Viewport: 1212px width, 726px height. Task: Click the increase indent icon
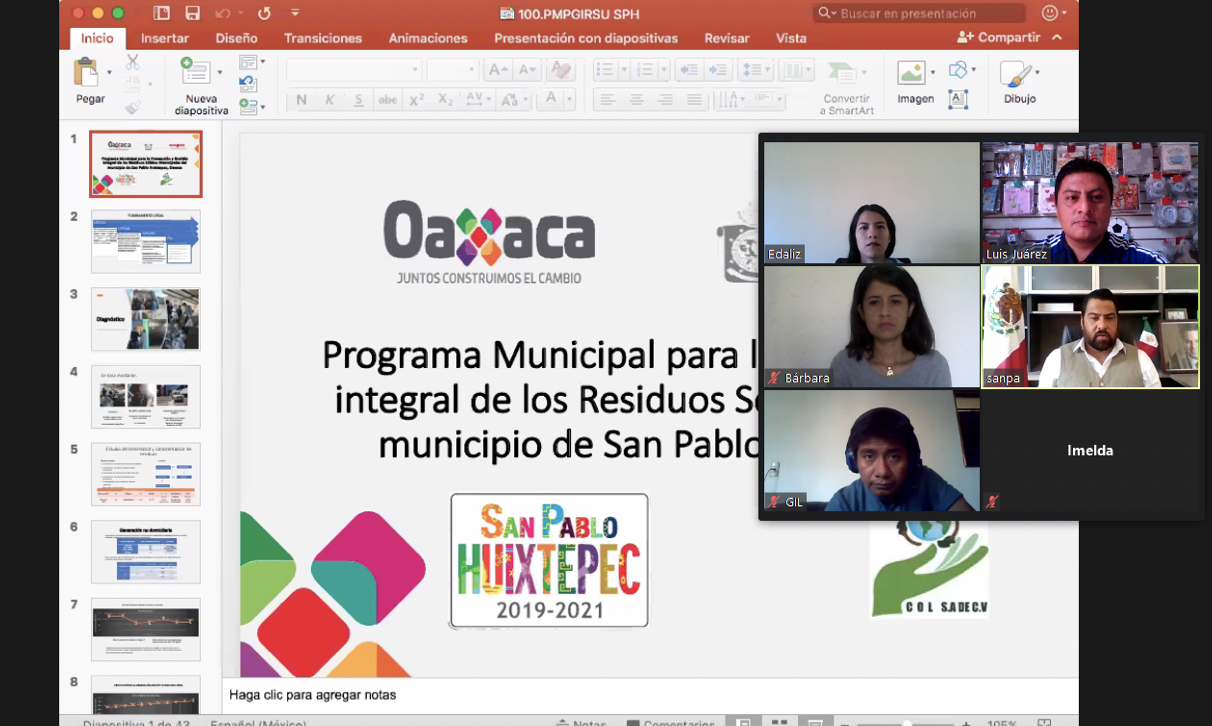click(x=718, y=70)
